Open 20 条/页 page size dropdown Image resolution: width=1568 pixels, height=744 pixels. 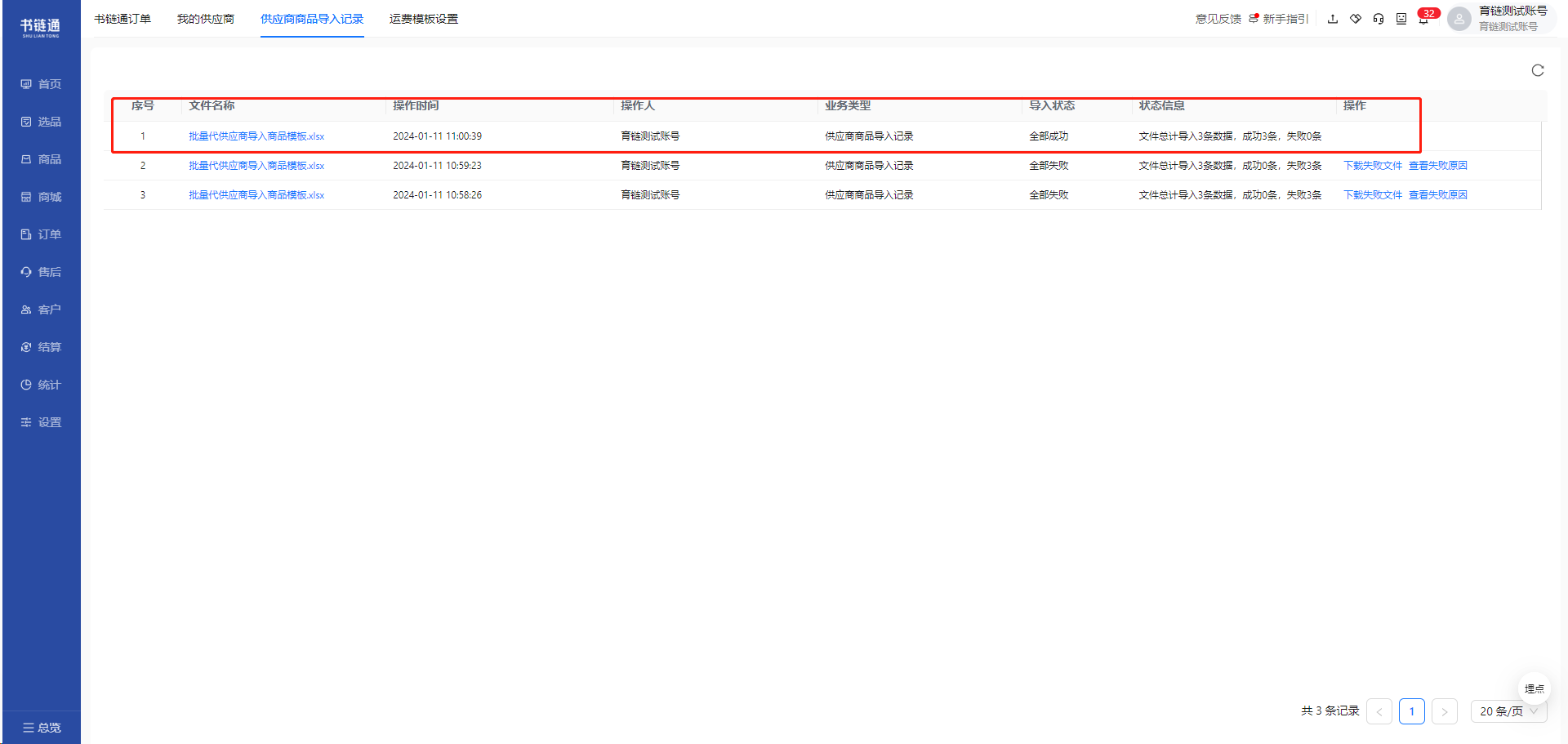[x=1508, y=711]
